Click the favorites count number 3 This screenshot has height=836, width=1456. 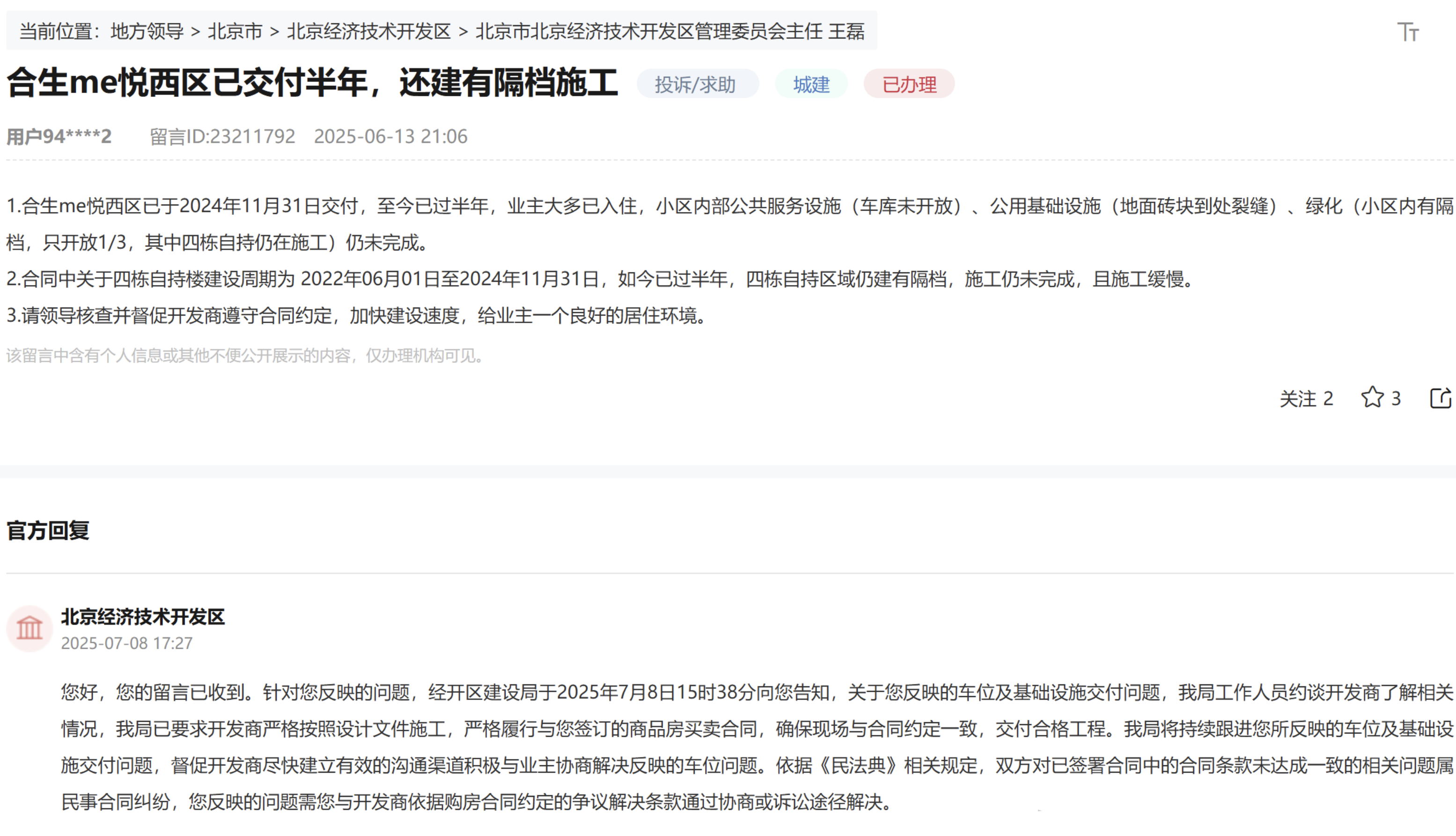click(x=1396, y=398)
